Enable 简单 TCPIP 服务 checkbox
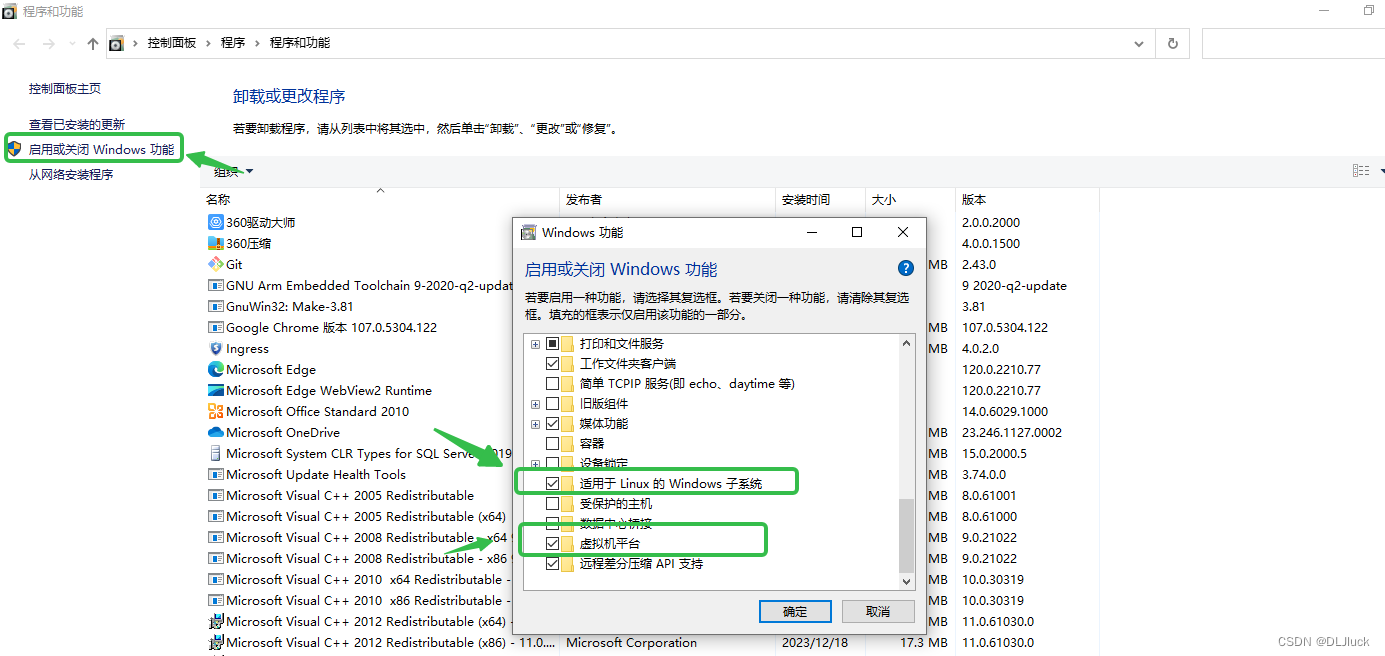 tap(553, 383)
